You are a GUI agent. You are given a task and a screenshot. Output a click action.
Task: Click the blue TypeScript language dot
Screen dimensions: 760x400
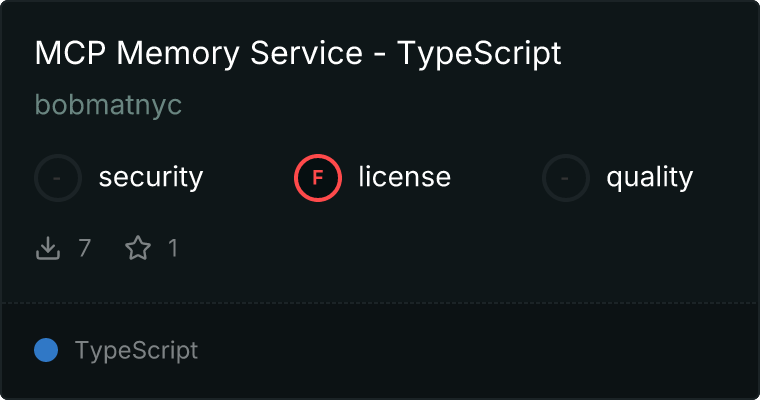click(x=45, y=350)
